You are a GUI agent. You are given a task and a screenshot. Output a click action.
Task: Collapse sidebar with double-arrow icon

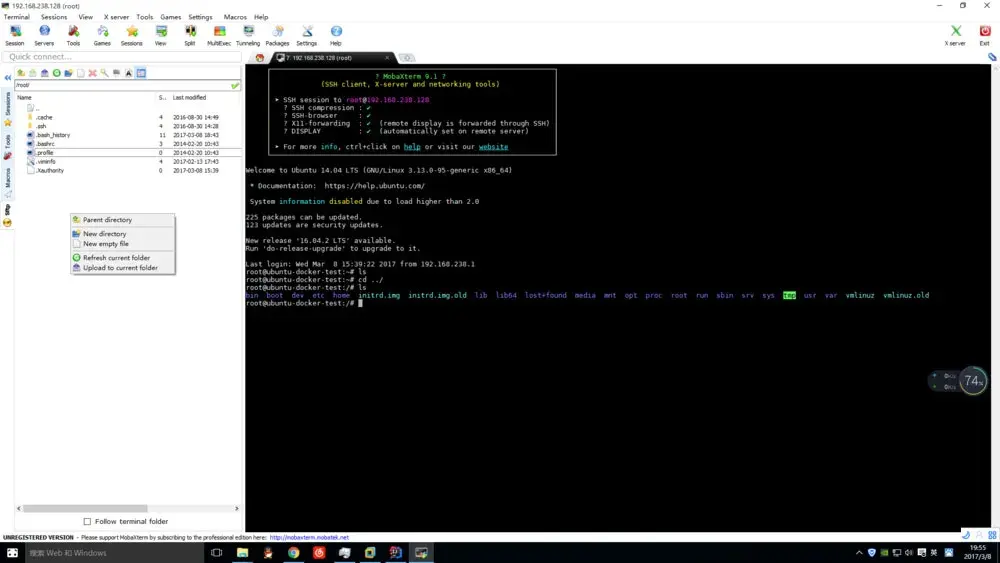point(8,78)
